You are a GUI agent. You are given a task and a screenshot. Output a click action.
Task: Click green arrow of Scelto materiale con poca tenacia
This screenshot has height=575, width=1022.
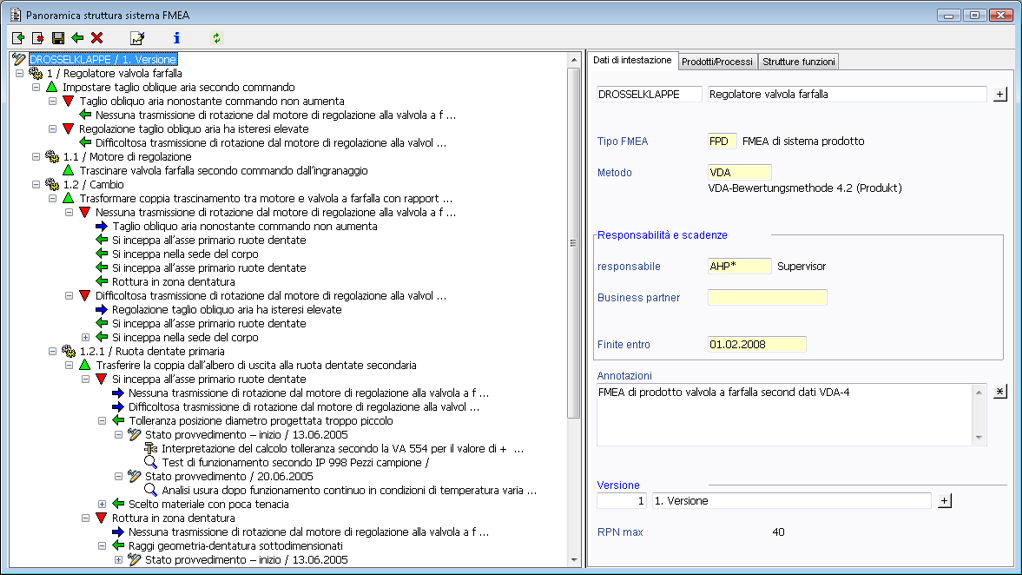pos(118,504)
